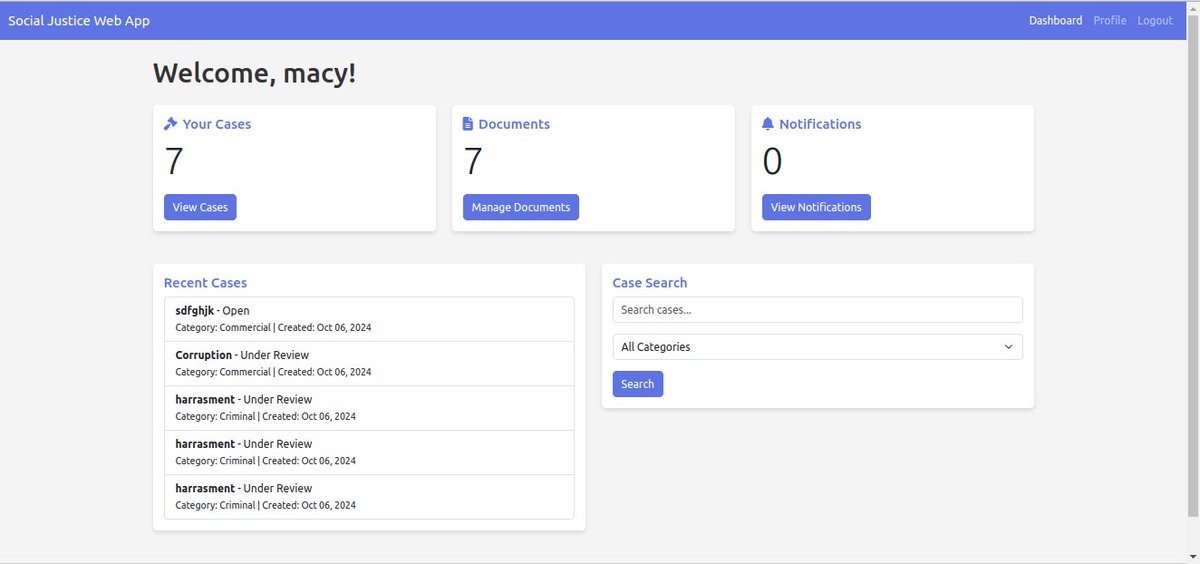Click the Your Cases card title
This screenshot has height=564, width=1200.
coord(217,124)
